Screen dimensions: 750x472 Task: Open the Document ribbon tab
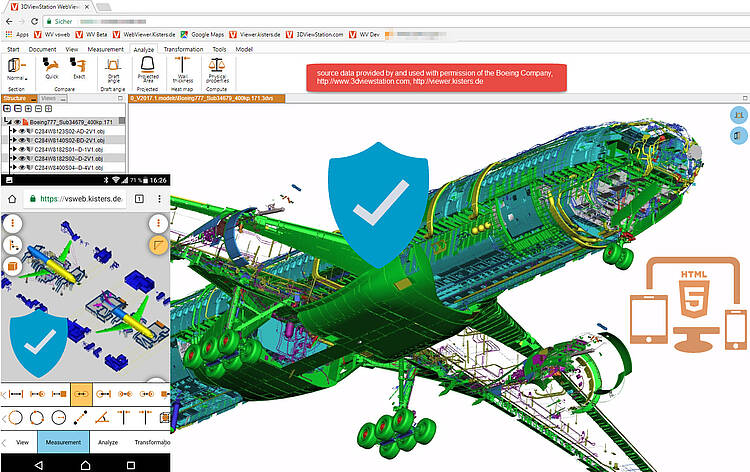(43, 49)
